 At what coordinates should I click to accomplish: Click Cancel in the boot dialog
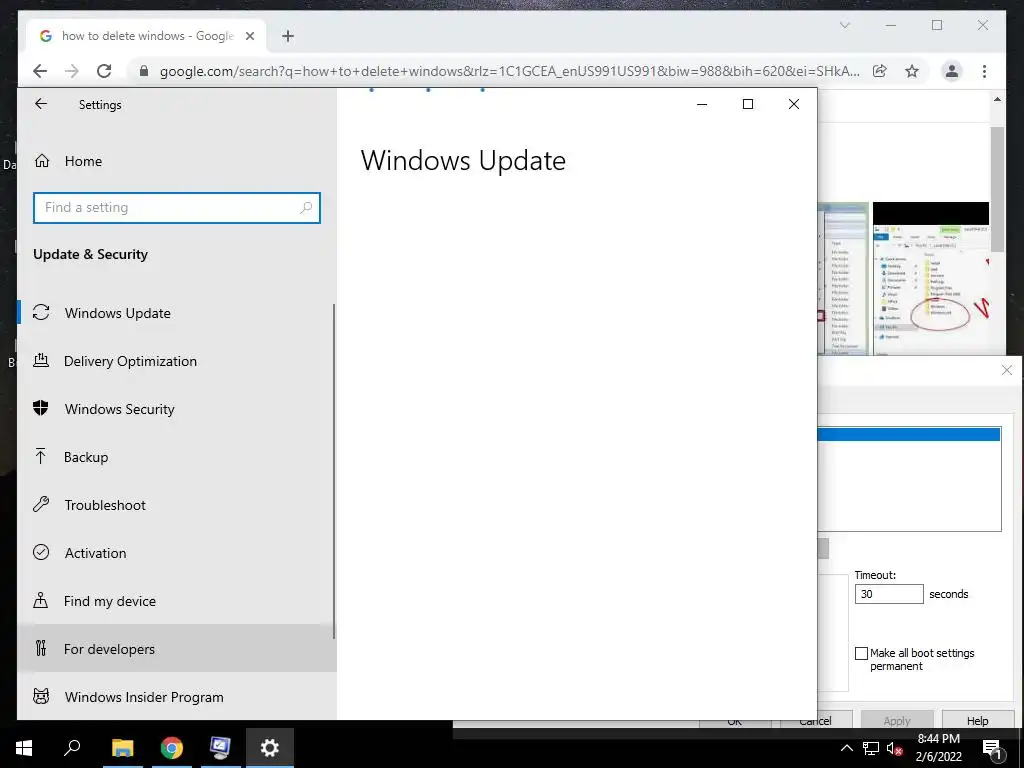(815, 720)
